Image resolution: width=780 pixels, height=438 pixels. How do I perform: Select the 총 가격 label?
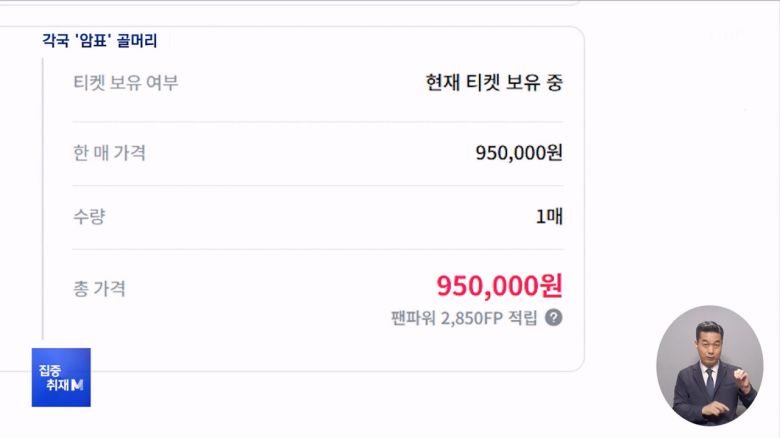pyautogui.click(x=99, y=289)
